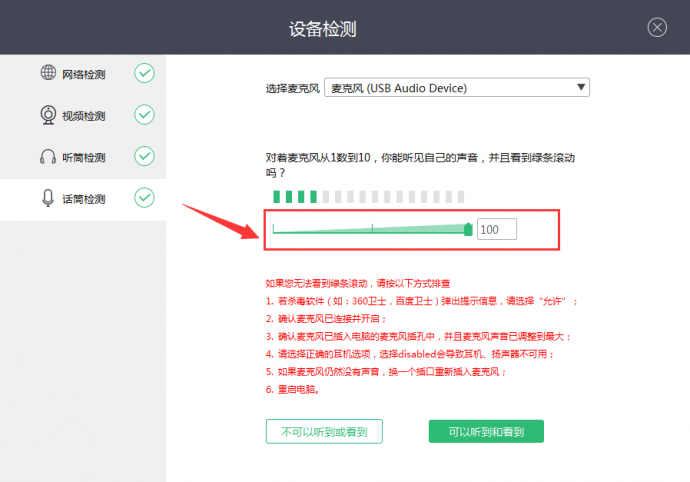
Task: Click the globe icon for network detection
Action: (48, 73)
